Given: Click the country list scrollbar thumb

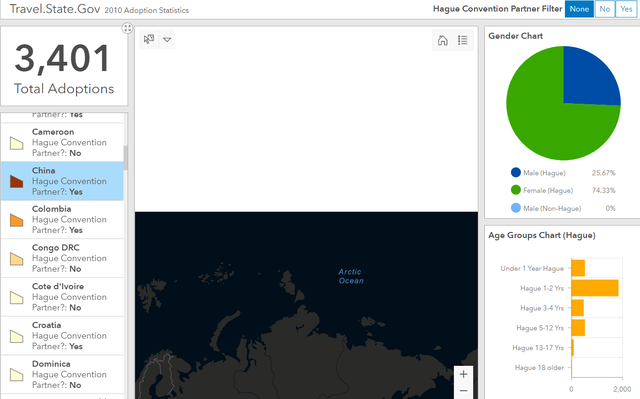Looking at the screenshot, I should pyautogui.click(x=126, y=157).
